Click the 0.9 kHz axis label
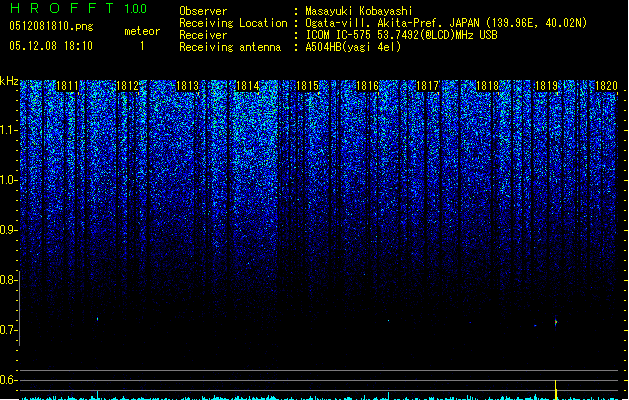The width and height of the screenshot is (629, 400). pyautogui.click(x=8, y=230)
